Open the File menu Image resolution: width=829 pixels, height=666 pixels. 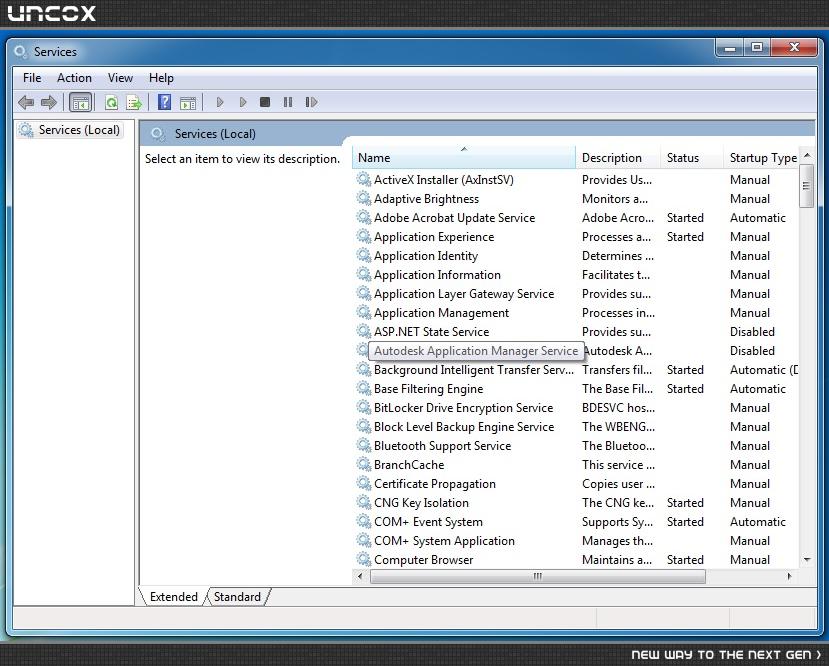(x=32, y=78)
